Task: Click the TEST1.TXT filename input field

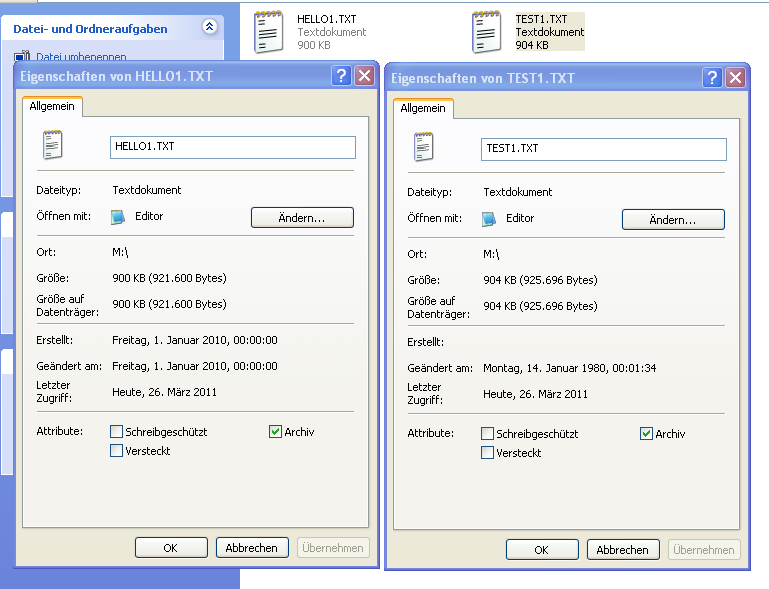Action: pyautogui.click(x=604, y=149)
